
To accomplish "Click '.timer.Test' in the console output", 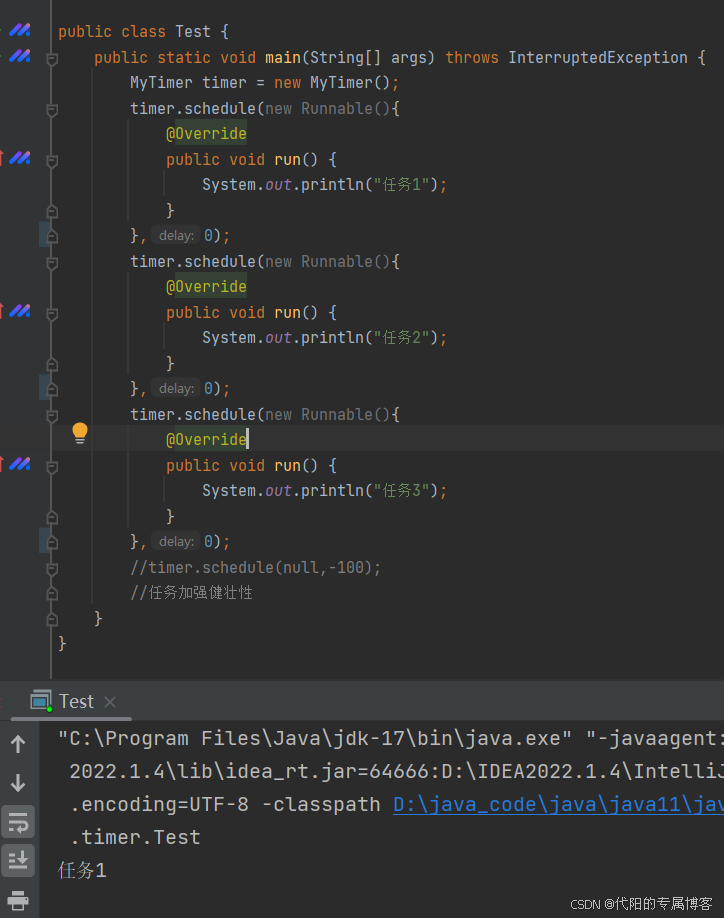I will tap(135, 837).
